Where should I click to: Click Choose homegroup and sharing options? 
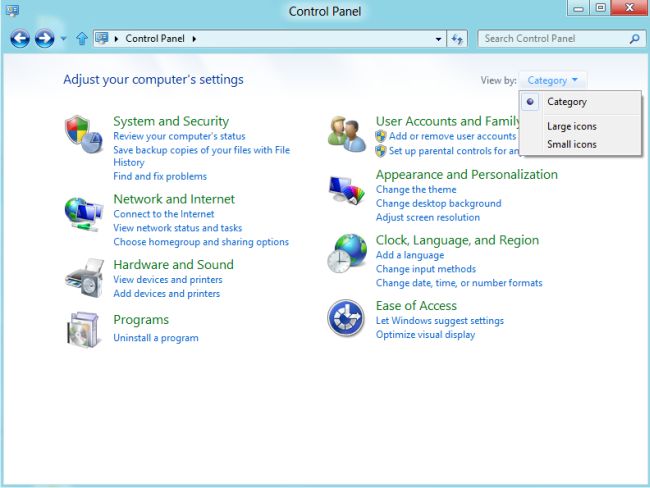click(201, 242)
